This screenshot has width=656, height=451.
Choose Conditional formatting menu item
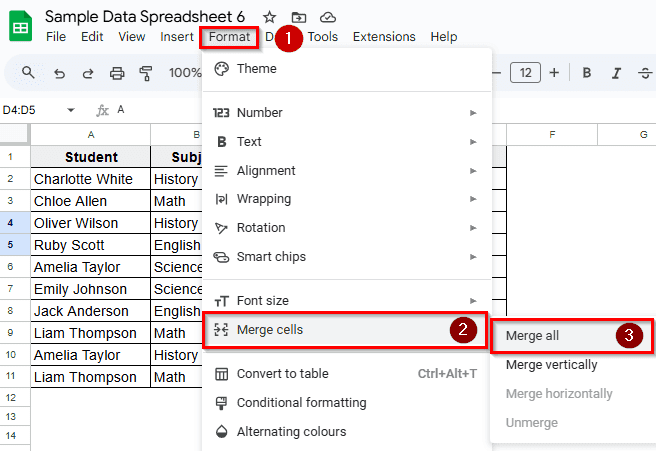pyautogui.click(x=301, y=403)
